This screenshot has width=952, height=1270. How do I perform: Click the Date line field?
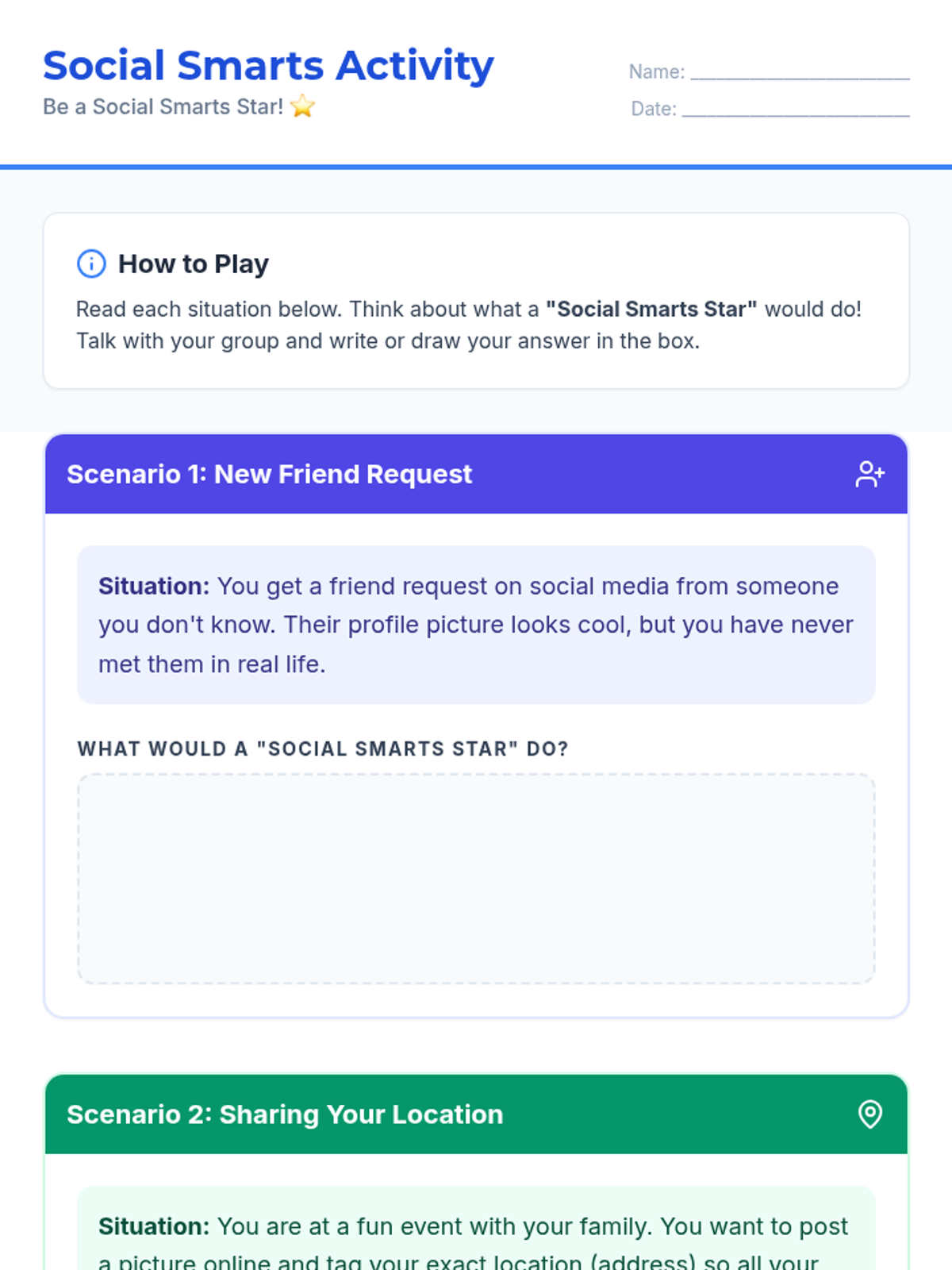click(796, 109)
